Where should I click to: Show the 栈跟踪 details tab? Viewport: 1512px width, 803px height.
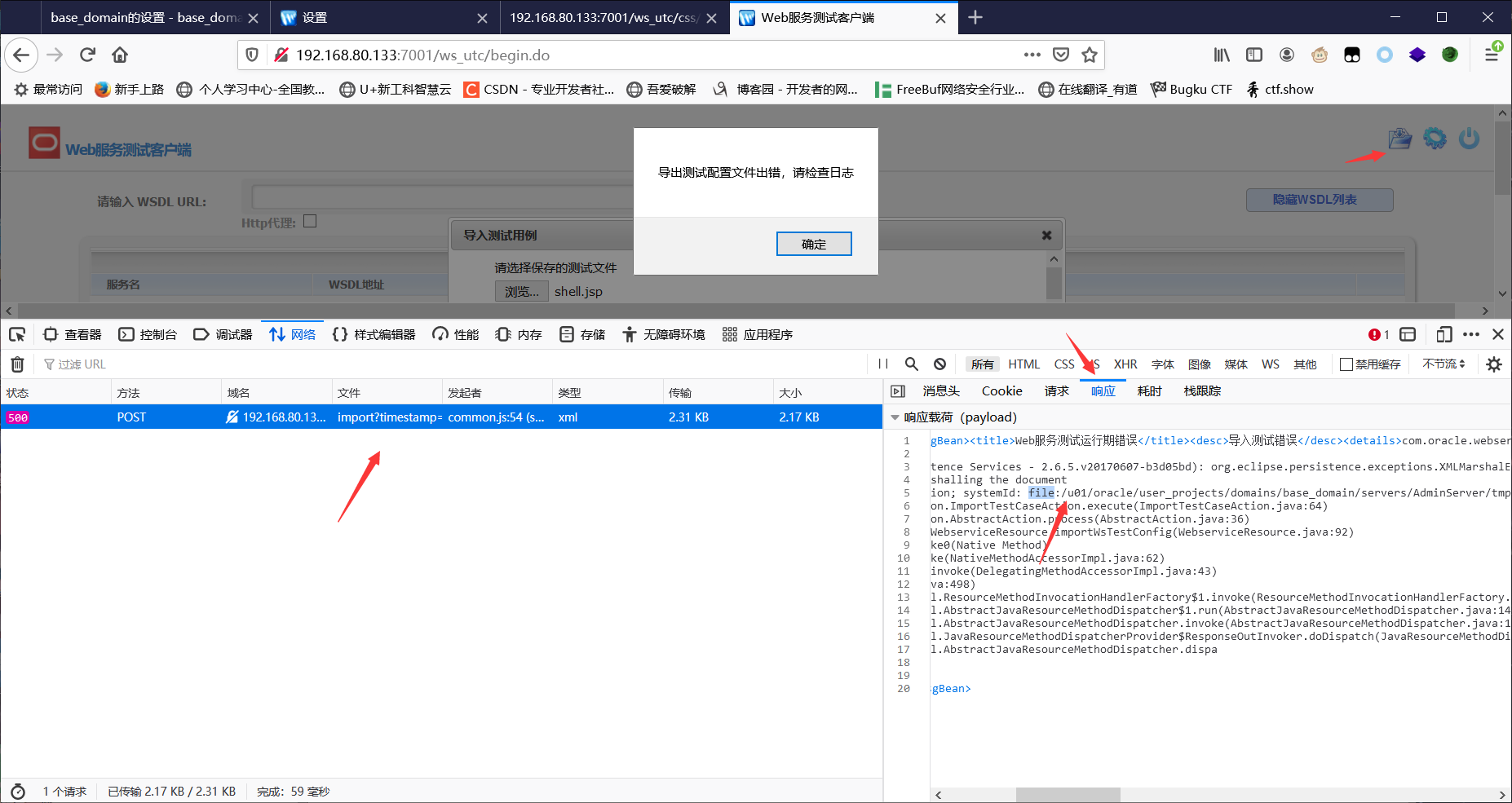click(x=1202, y=391)
